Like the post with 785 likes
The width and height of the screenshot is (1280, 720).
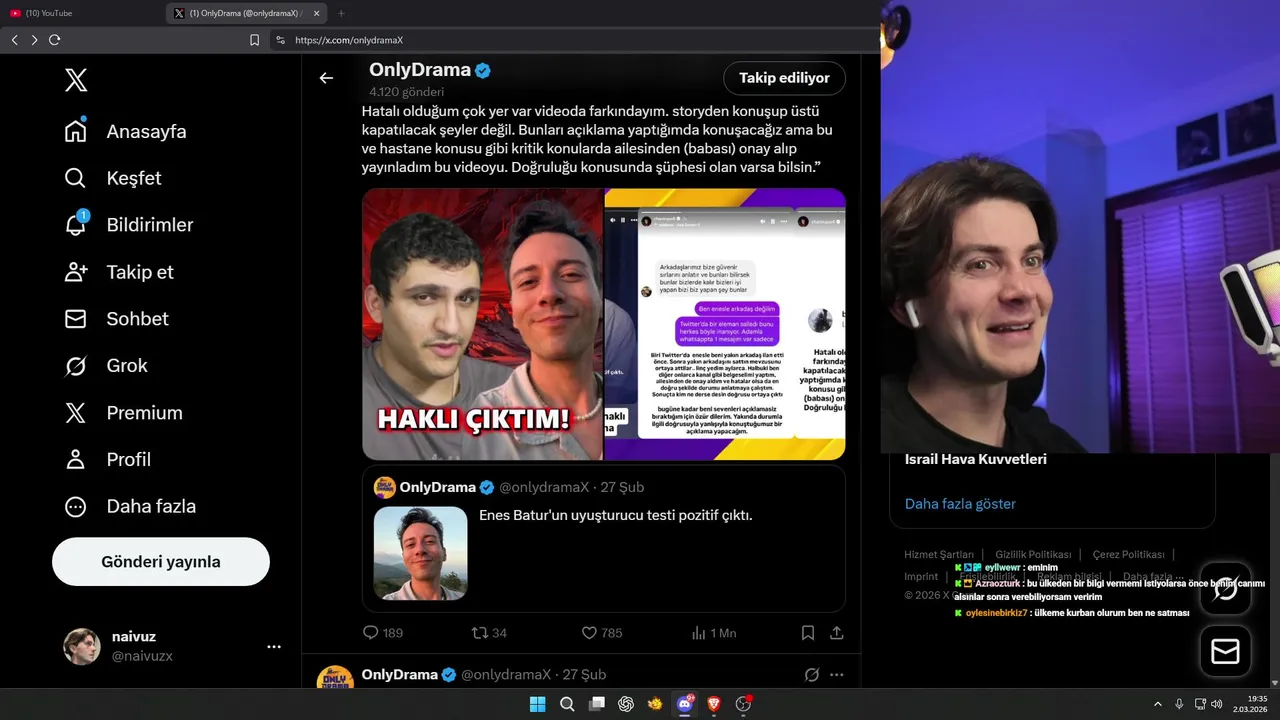coord(602,633)
